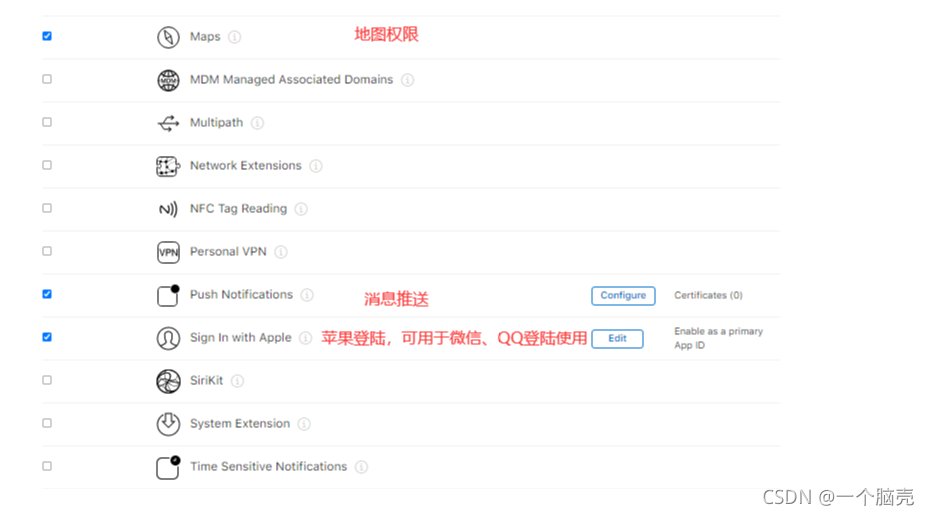Click the Maps capability label
Image resolution: width=929 pixels, height=515 pixels.
[x=205, y=37]
